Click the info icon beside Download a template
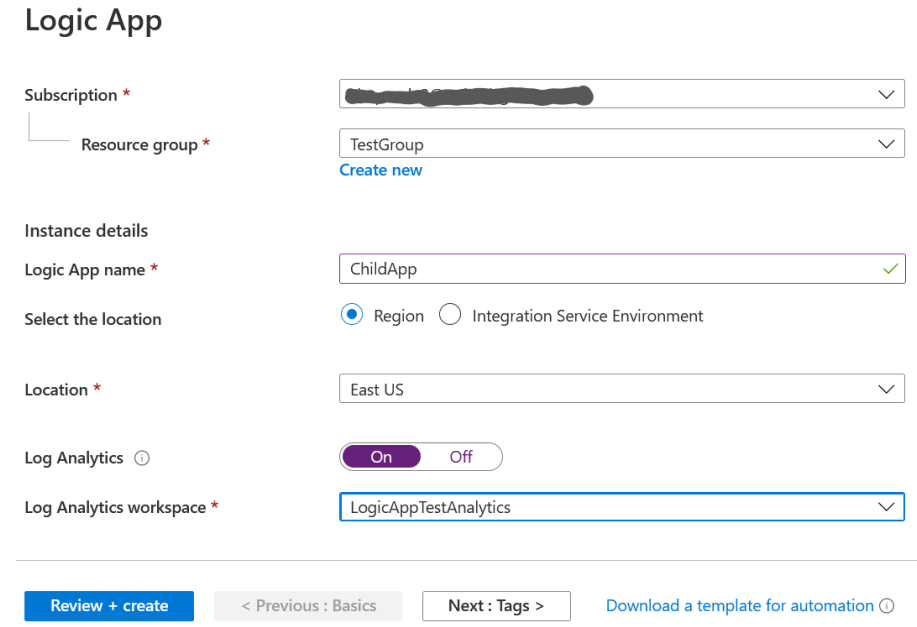Screen dimensions: 917x627 point(887,606)
